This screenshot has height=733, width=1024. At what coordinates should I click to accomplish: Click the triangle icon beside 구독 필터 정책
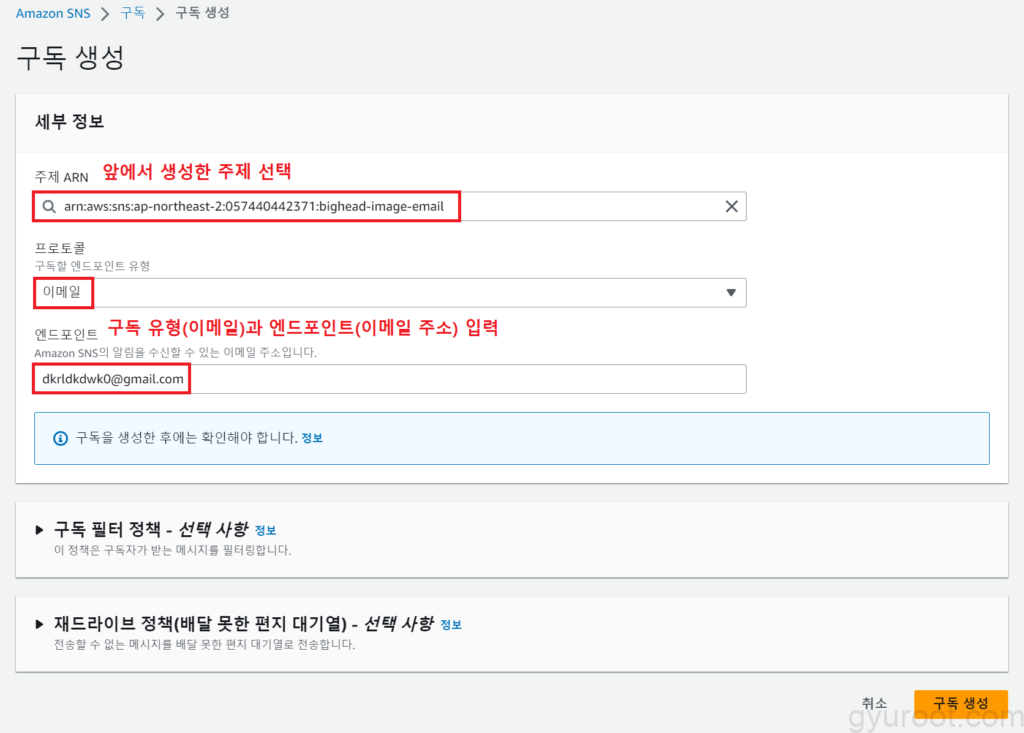point(40,530)
